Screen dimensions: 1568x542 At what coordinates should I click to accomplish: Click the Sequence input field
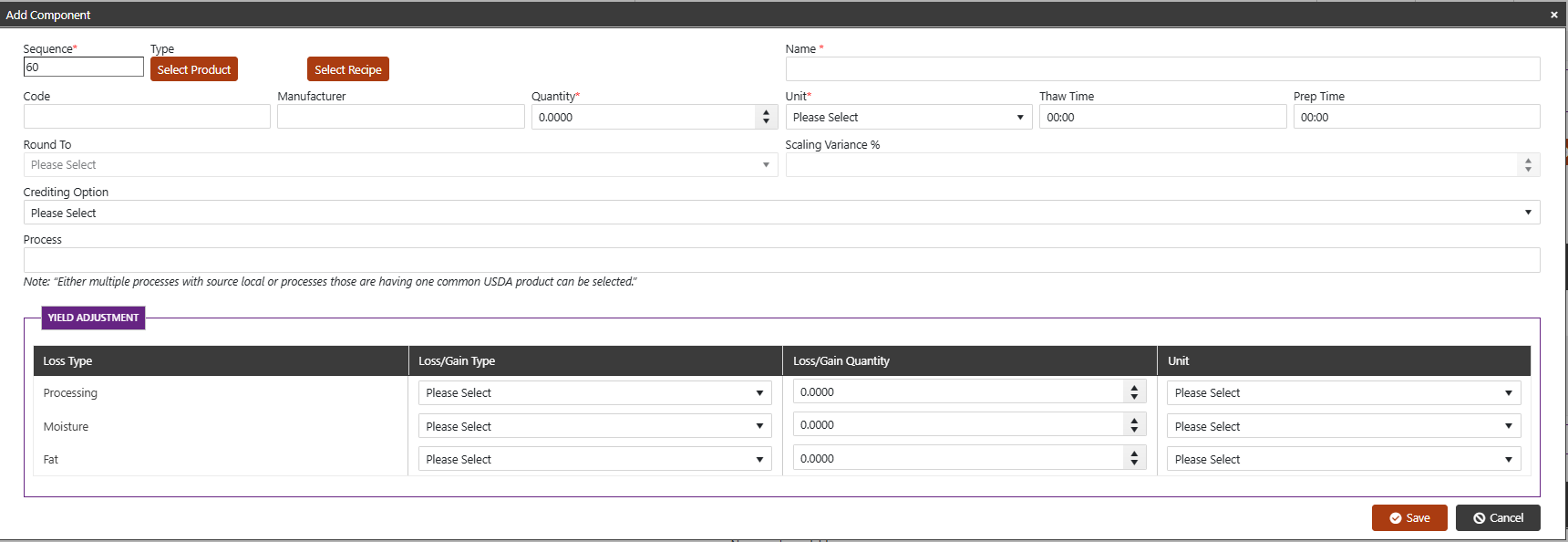tap(84, 67)
